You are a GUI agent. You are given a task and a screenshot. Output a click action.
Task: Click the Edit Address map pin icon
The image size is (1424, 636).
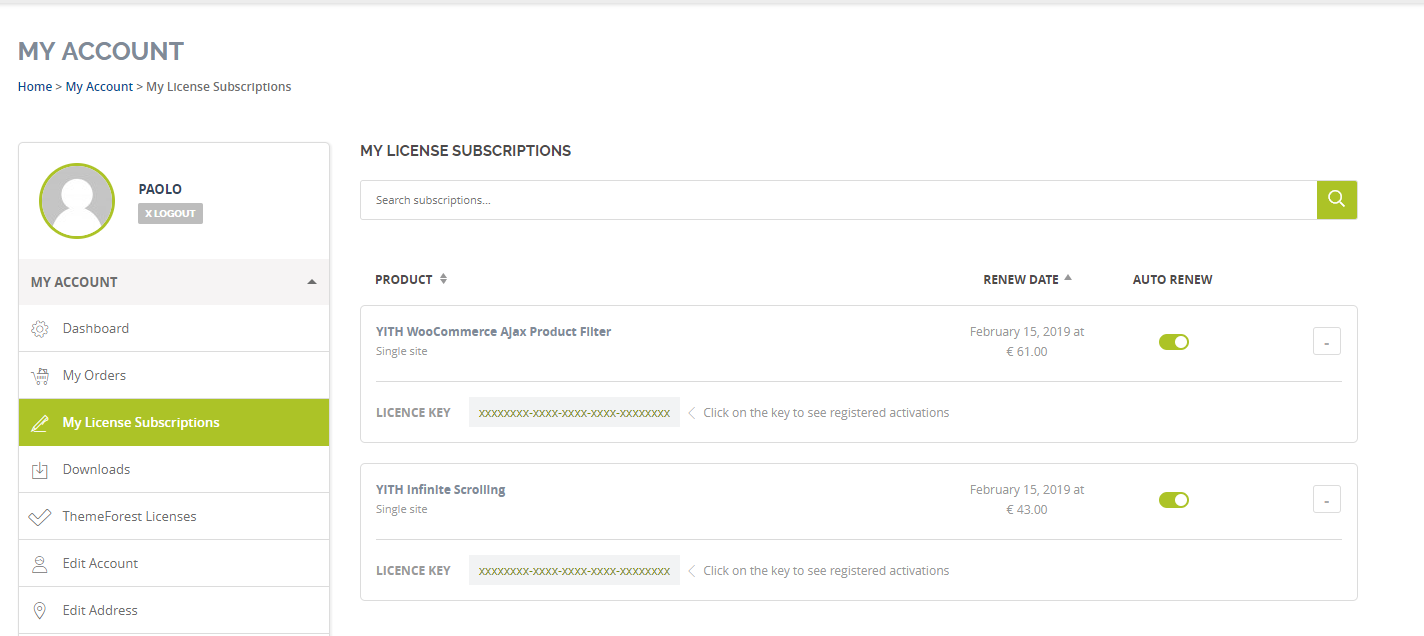pyautogui.click(x=40, y=611)
